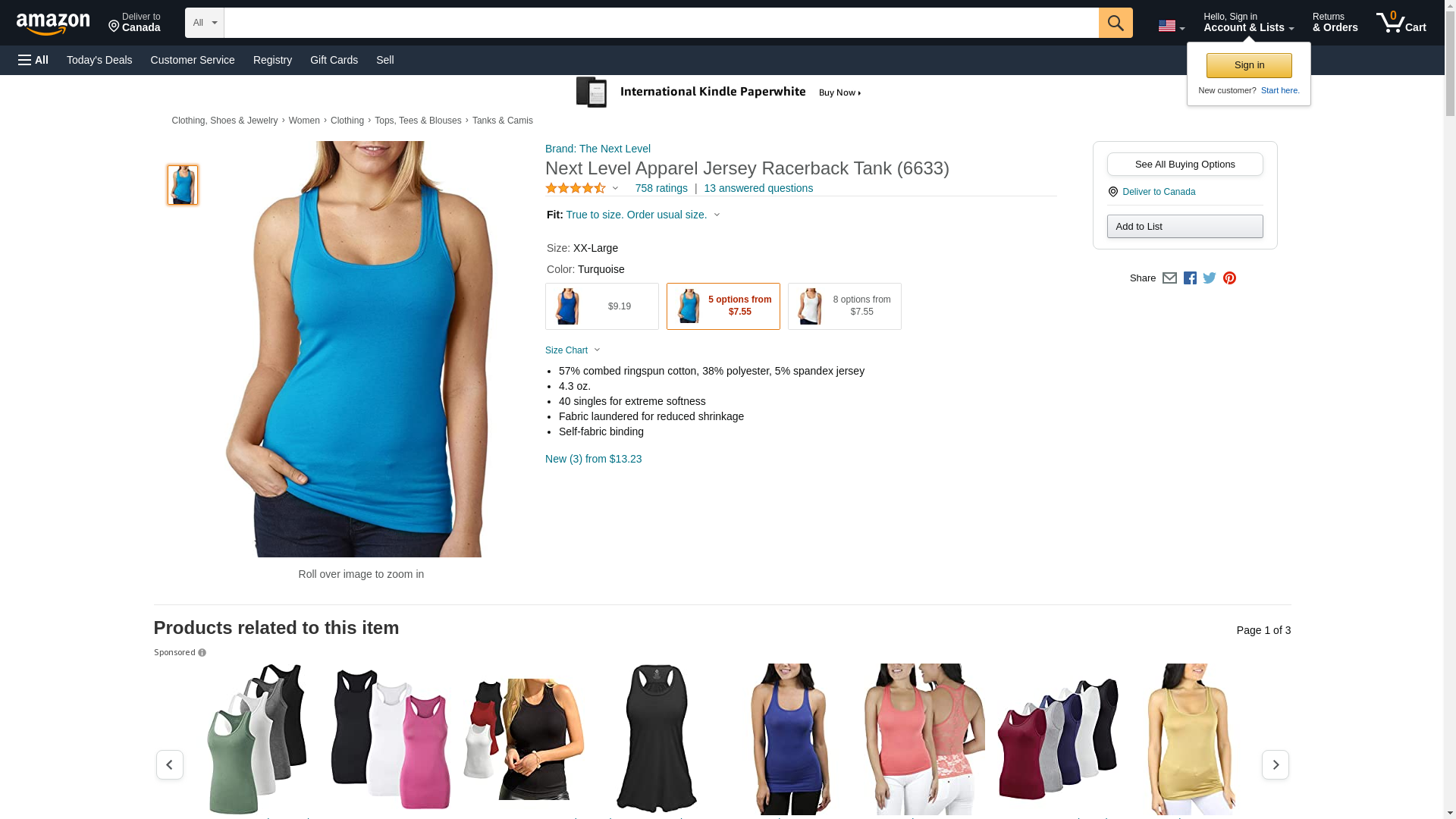
Task: Select the royal blue $9.19 color swatch
Action: coord(601,306)
